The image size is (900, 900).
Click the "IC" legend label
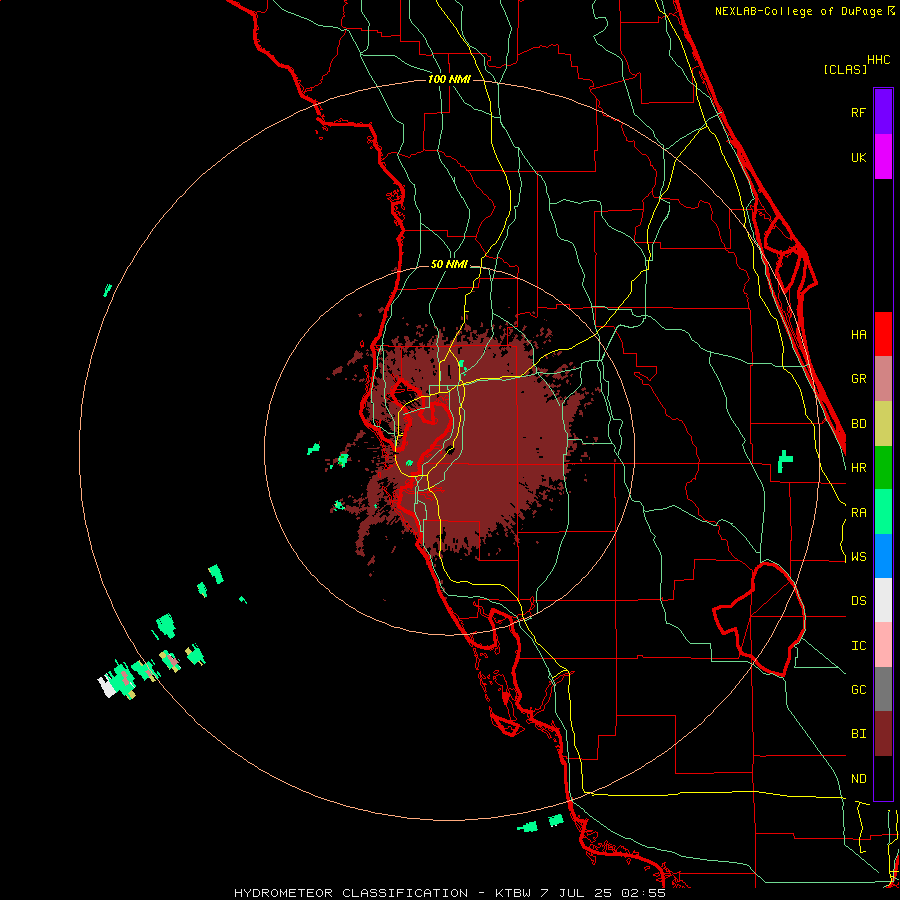click(x=858, y=646)
